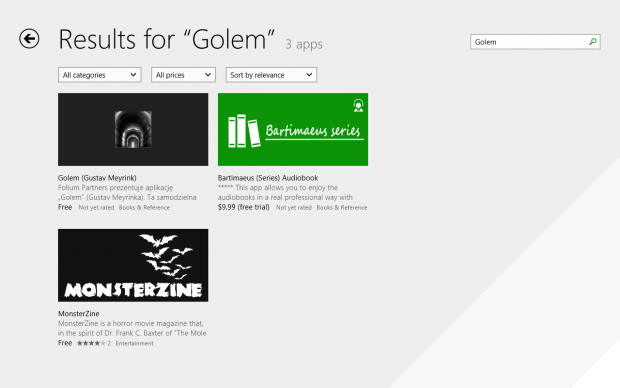Click Books & Reference under Bartimaeus Audiobook
The image size is (620, 388).
tap(342, 208)
